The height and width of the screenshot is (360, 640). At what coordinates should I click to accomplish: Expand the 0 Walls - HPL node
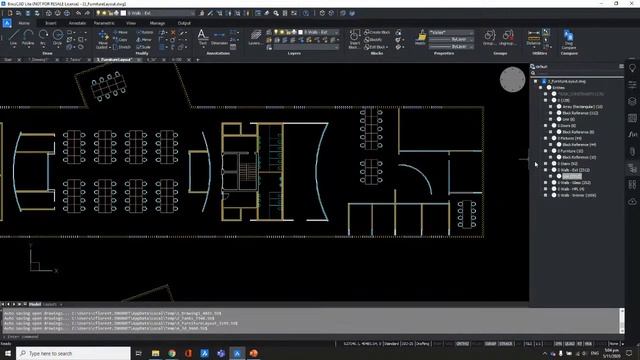tap(545, 189)
